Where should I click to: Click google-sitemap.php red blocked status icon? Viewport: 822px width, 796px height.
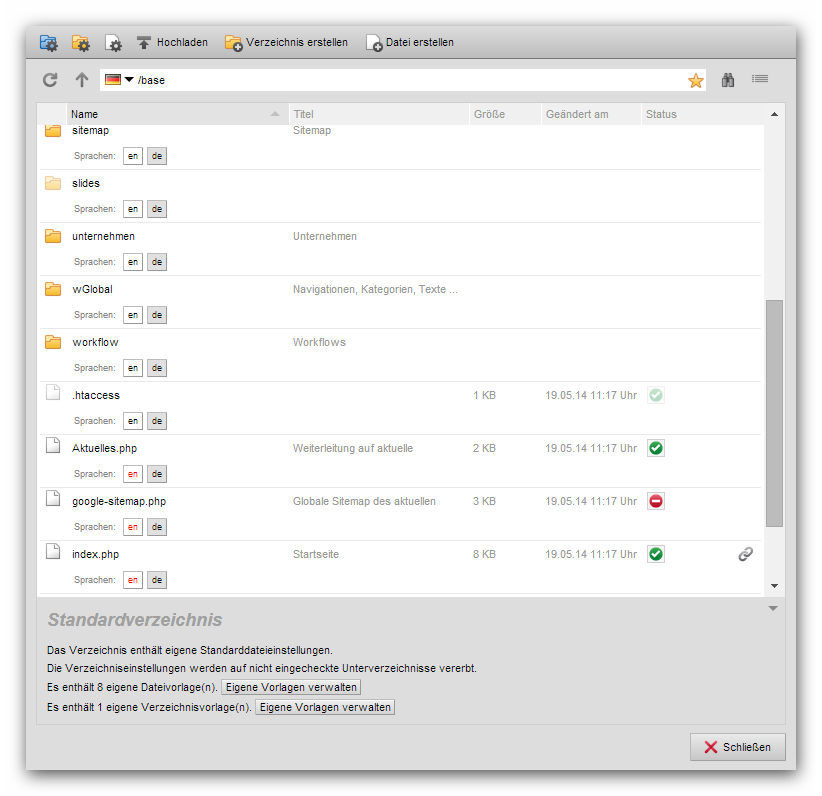coord(656,501)
